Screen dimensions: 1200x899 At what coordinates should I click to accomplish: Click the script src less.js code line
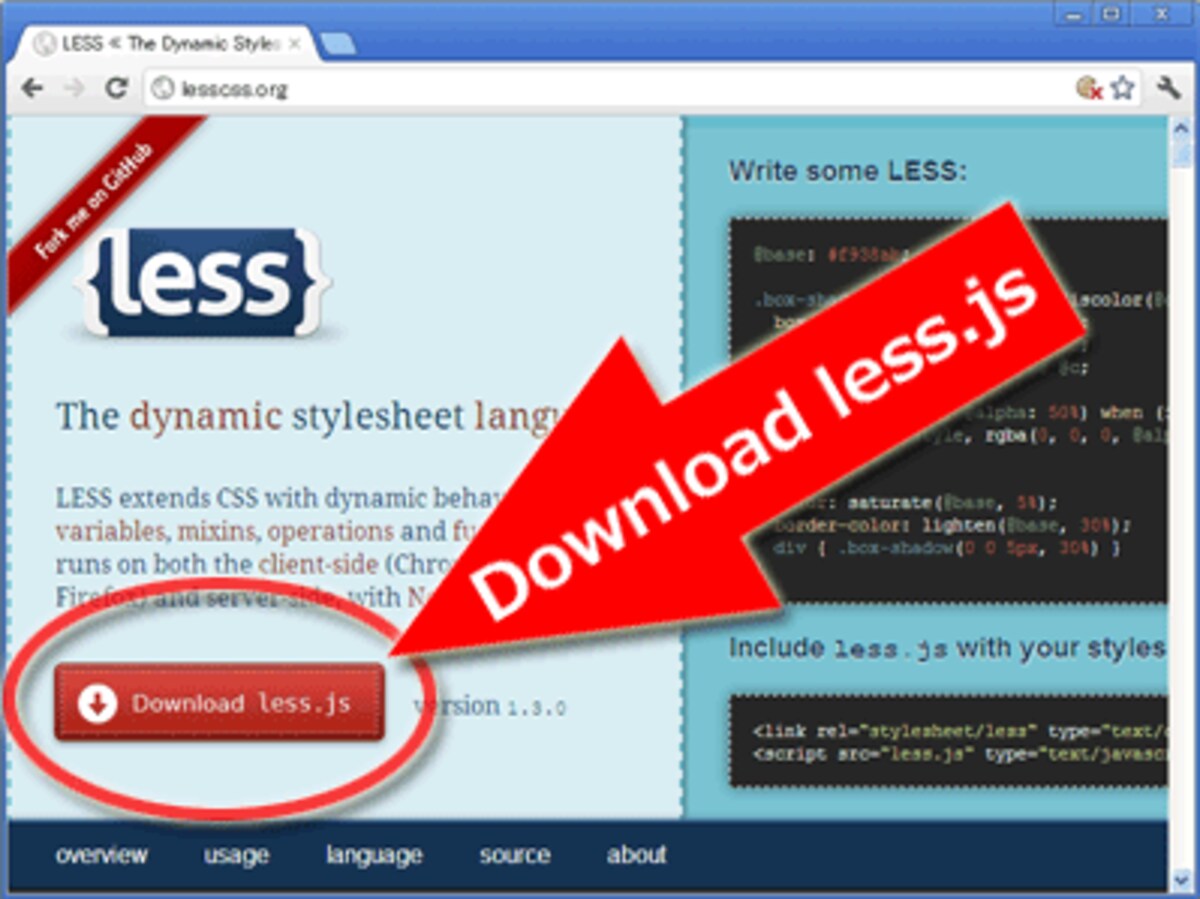pyautogui.click(x=958, y=754)
